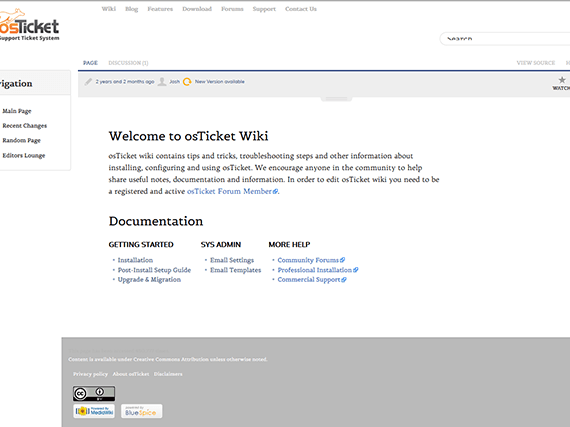
Task: Click the osTicket kangaroo logo
Action: click(x=29, y=24)
